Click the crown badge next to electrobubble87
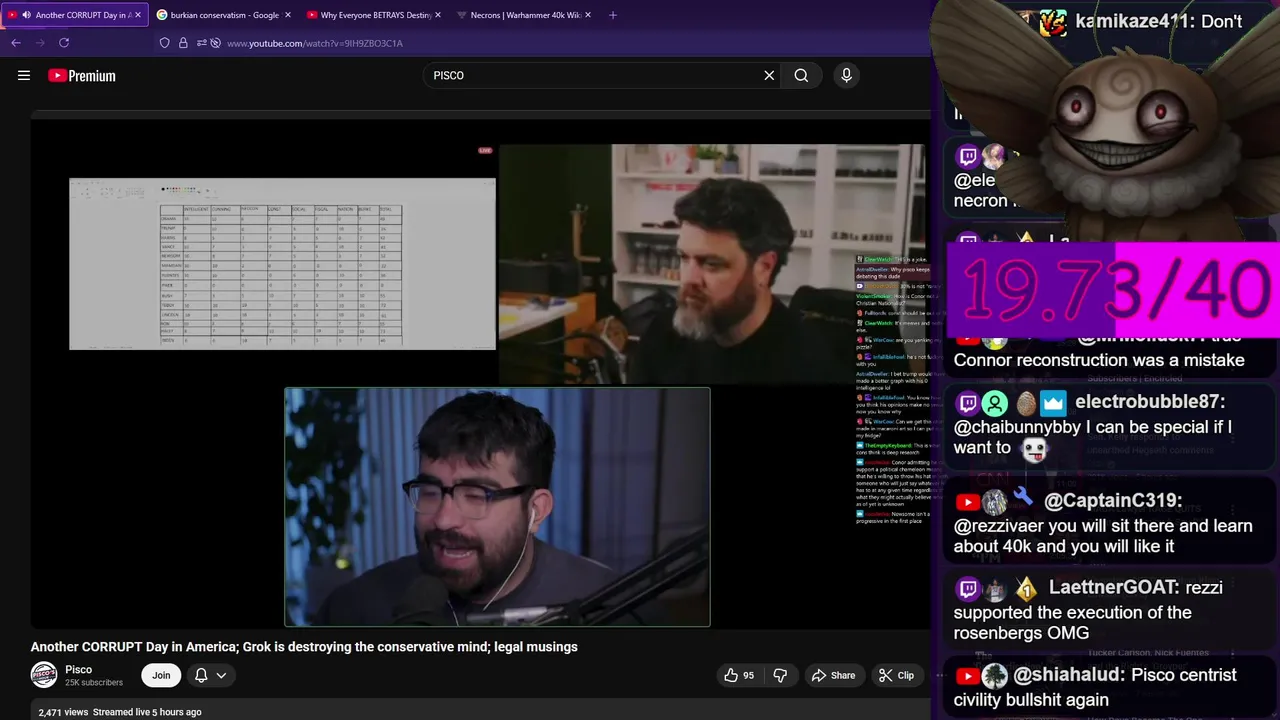The image size is (1280, 720). [x=1053, y=403]
